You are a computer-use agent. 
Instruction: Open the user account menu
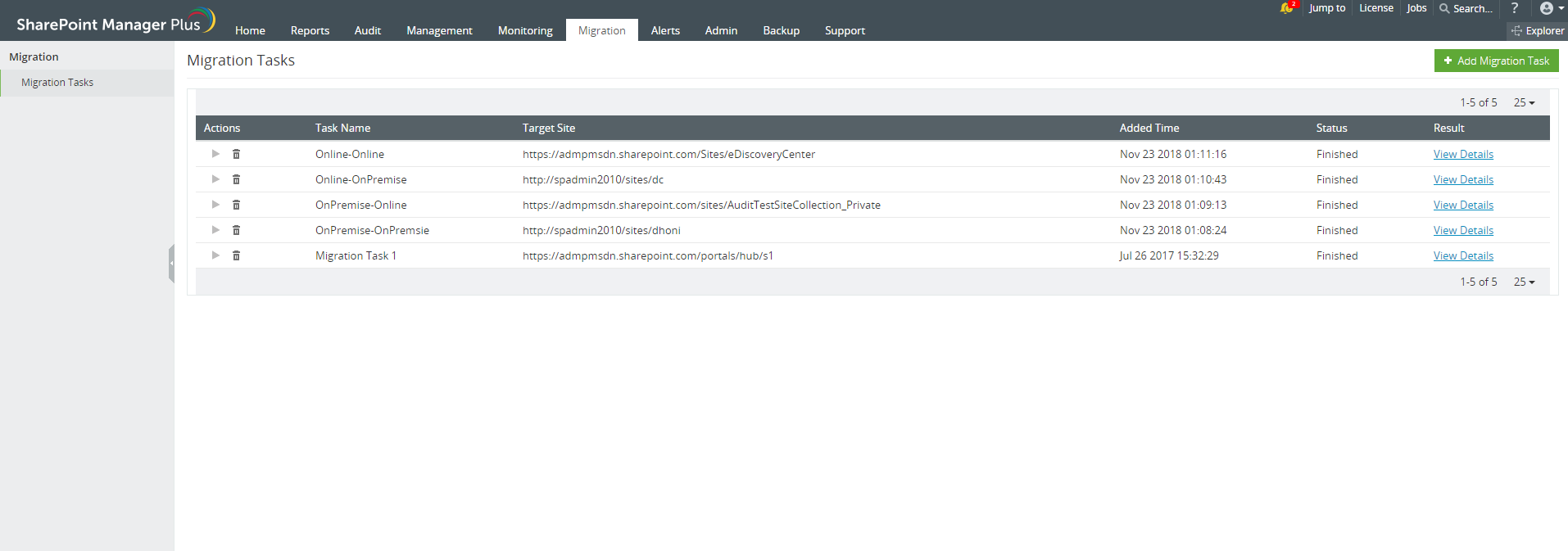1551,8
